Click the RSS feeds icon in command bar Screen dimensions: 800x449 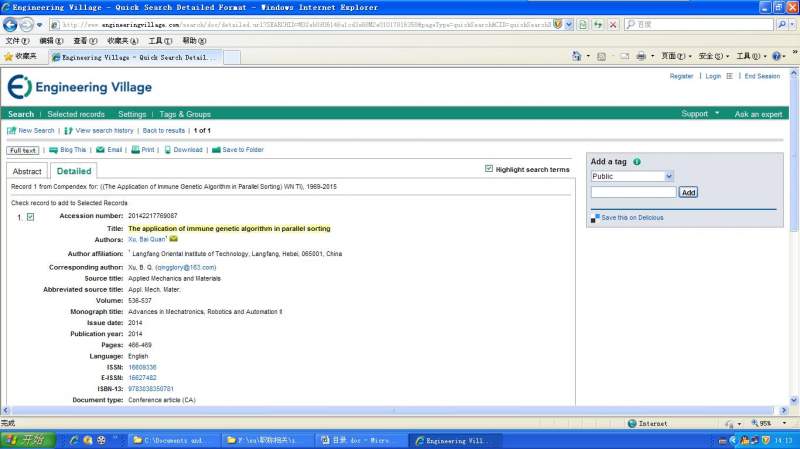(x=601, y=56)
